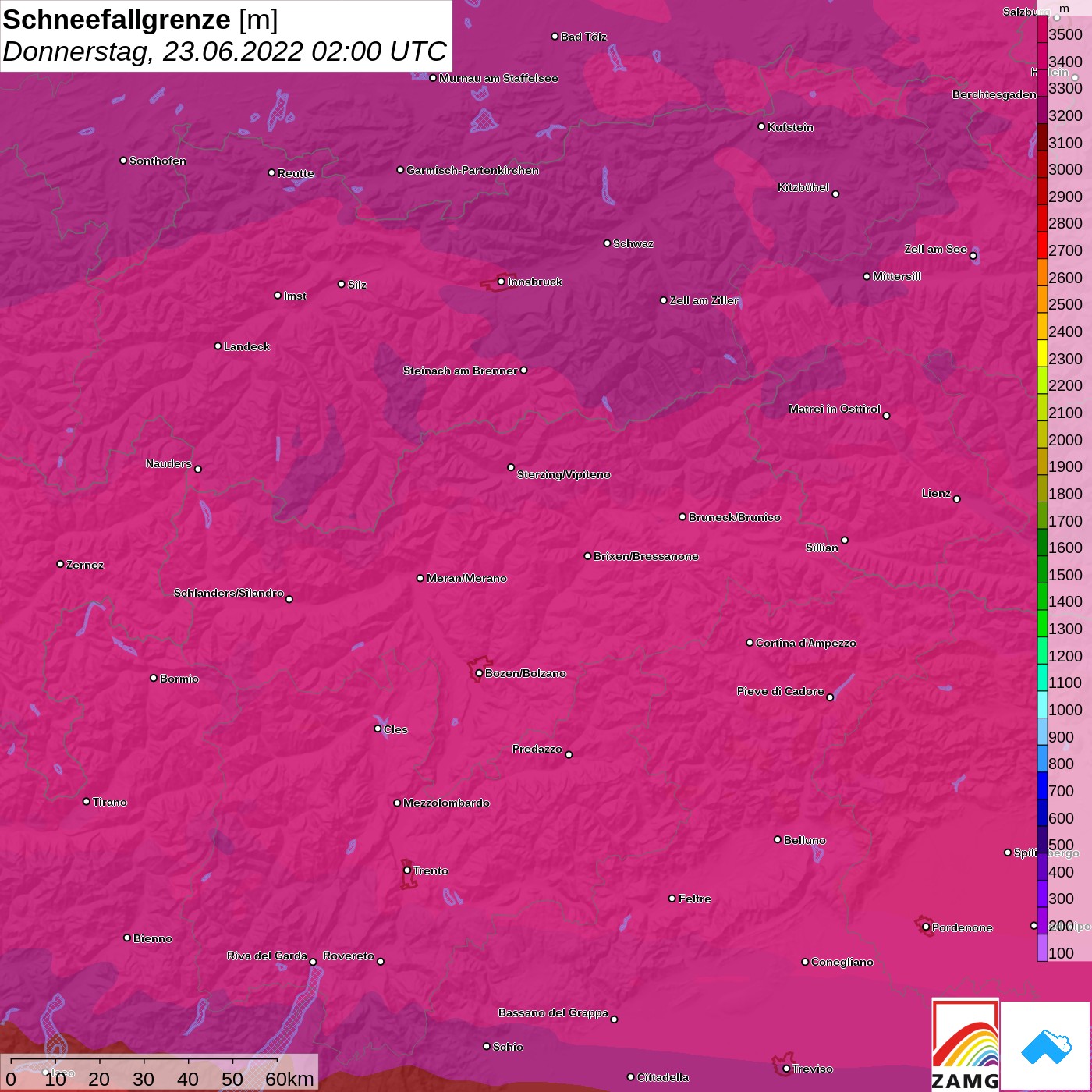
Task: Click the Schneefallgrenze [m] title
Action: pos(140,19)
